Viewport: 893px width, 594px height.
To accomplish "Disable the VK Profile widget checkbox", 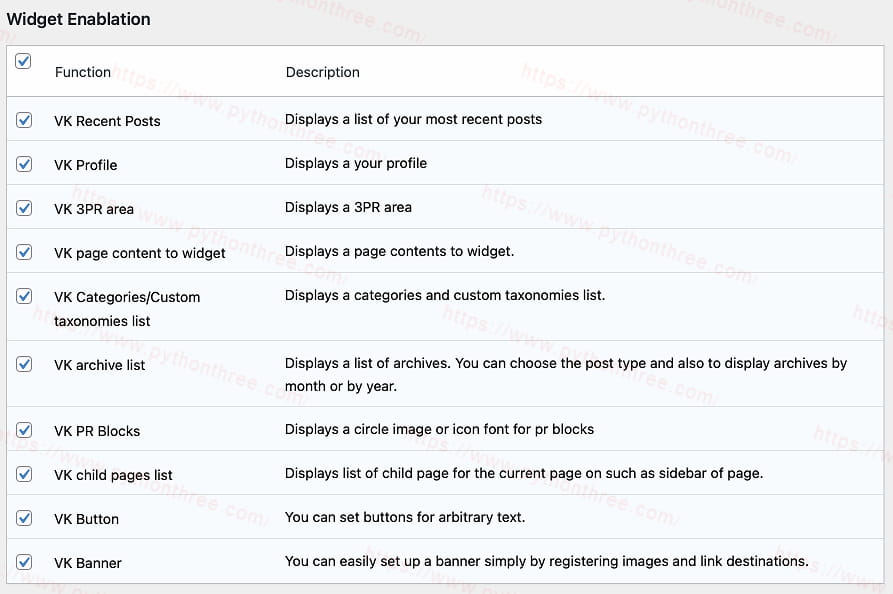I will pyautogui.click(x=24, y=164).
